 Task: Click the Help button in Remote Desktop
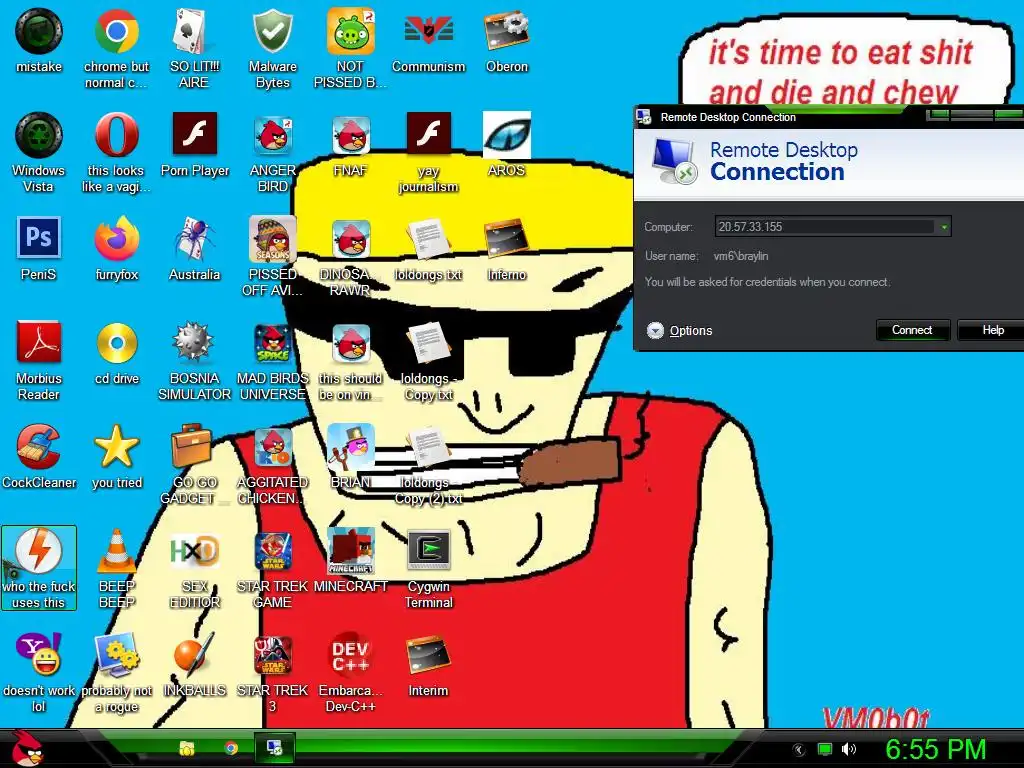tap(992, 330)
